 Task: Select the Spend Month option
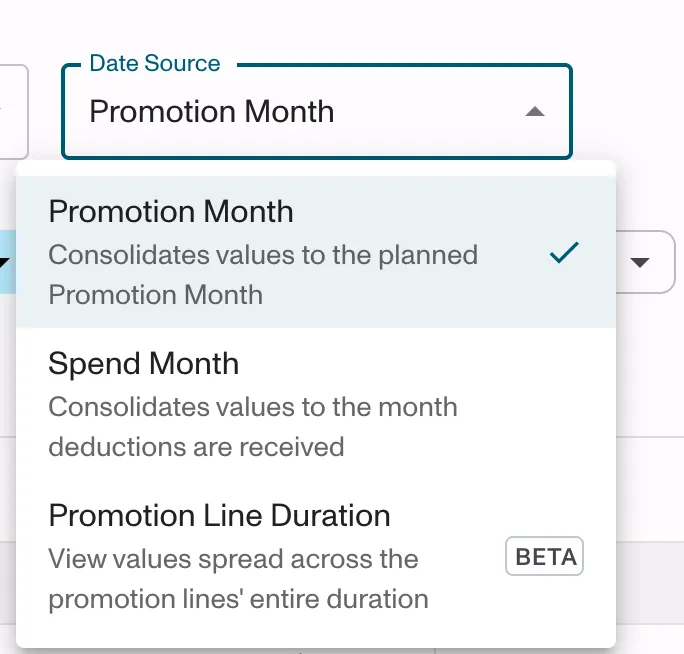(316, 404)
